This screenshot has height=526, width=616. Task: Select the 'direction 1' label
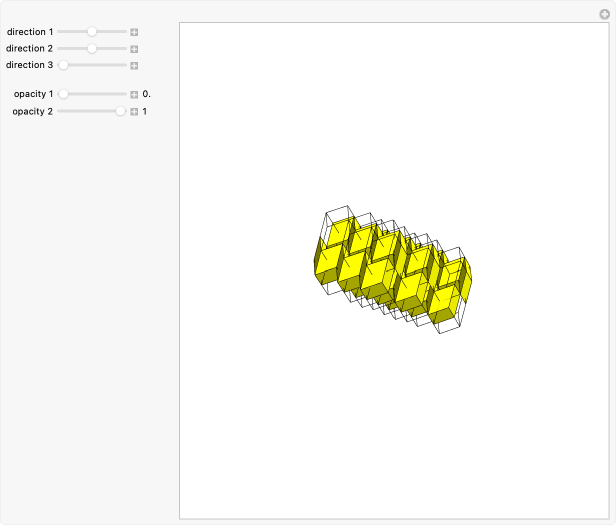[x=30, y=32]
